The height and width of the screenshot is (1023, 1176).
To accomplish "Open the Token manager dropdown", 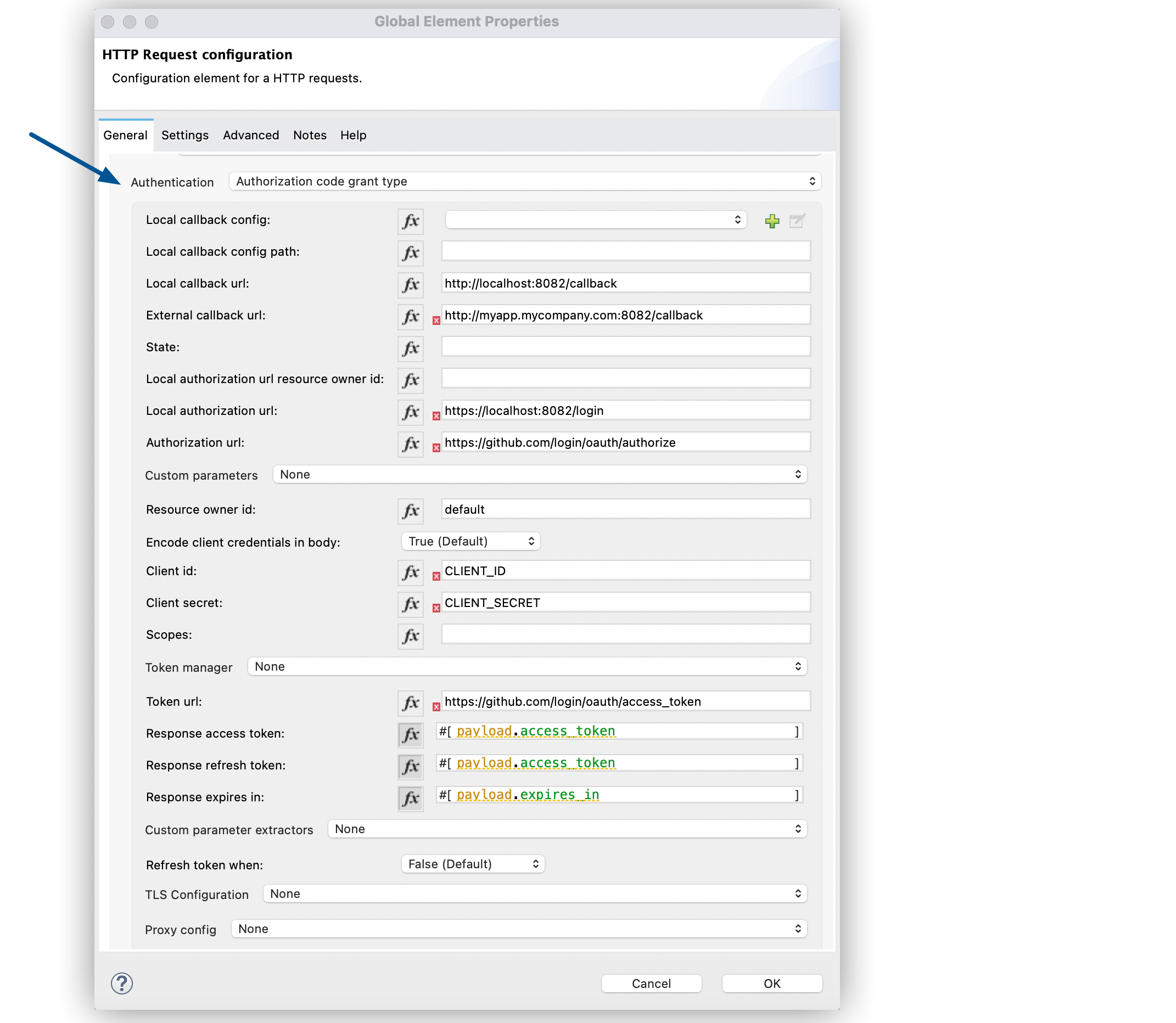I will pos(527,666).
